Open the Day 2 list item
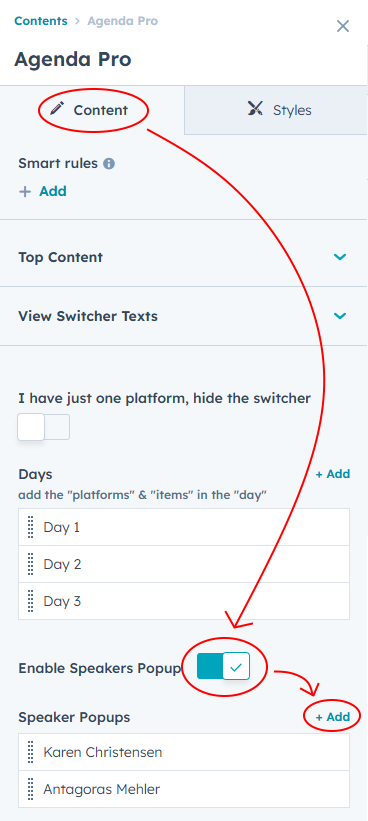Viewport: 368px width, 821px height. pyautogui.click(x=184, y=564)
